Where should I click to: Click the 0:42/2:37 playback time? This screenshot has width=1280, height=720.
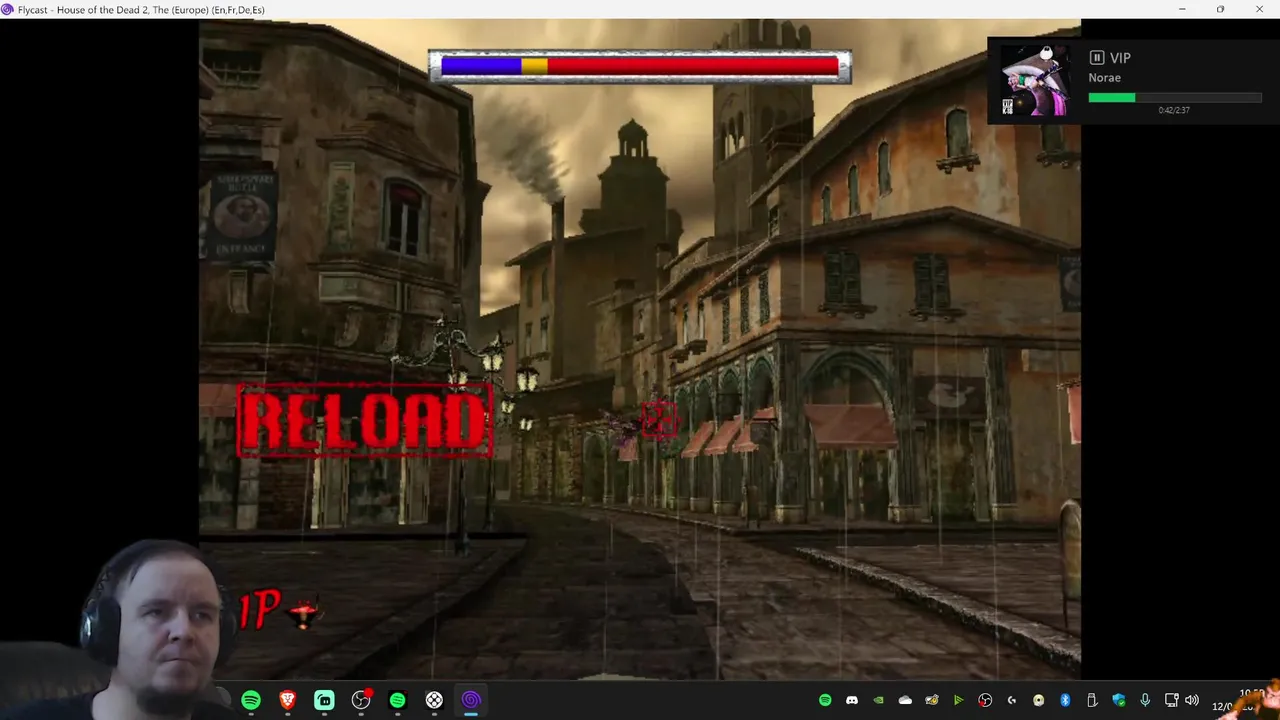pos(1174,110)
